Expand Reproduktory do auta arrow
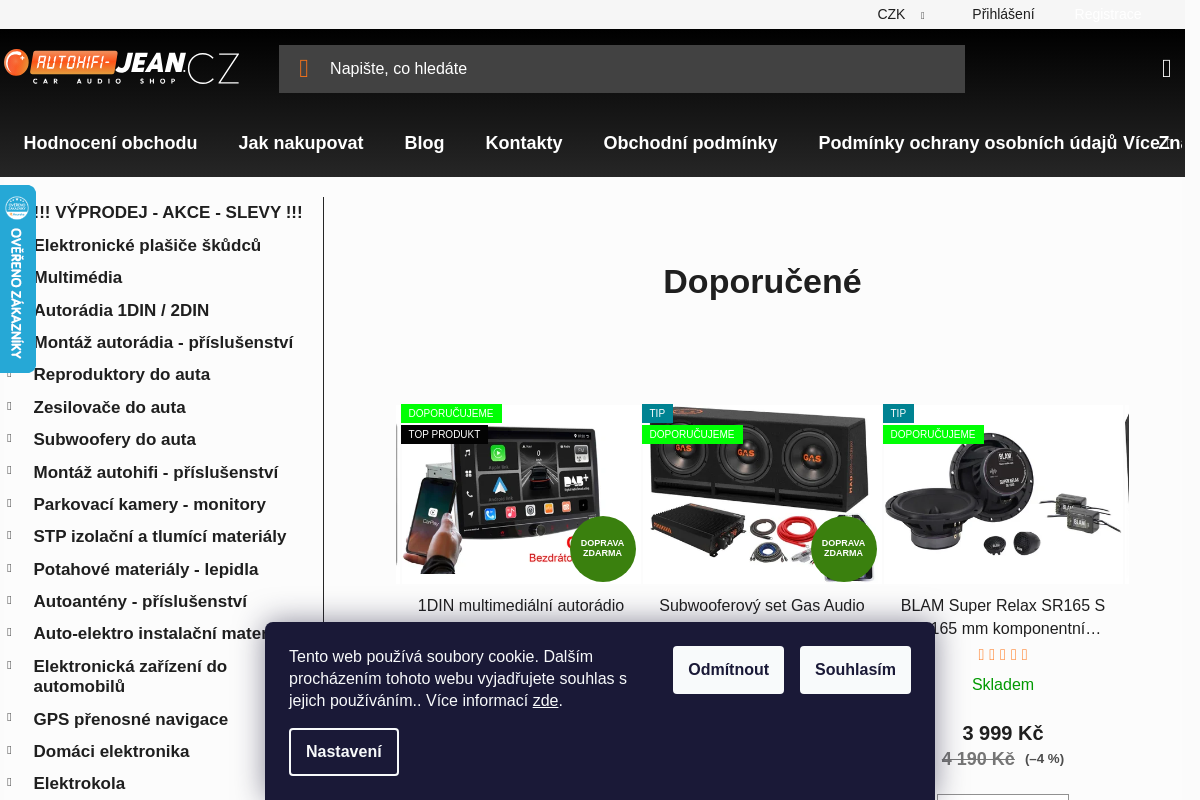Viewport: 1200px width, 800px height. [10, 374]
